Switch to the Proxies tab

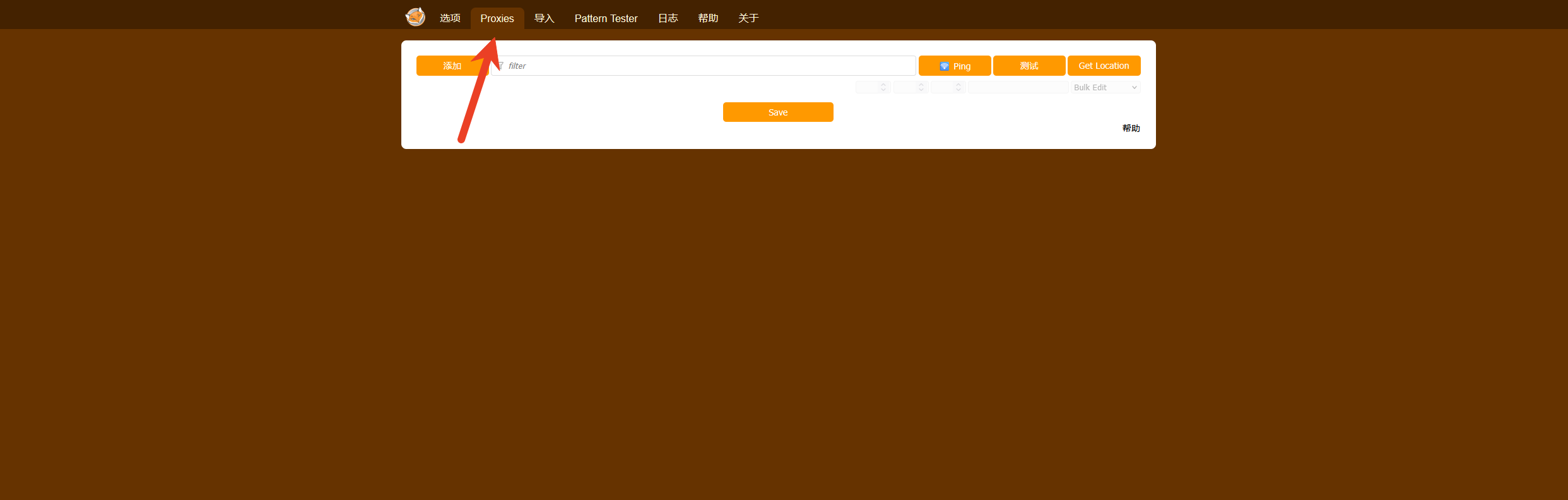pyautogui.click(x=497, y=18)
